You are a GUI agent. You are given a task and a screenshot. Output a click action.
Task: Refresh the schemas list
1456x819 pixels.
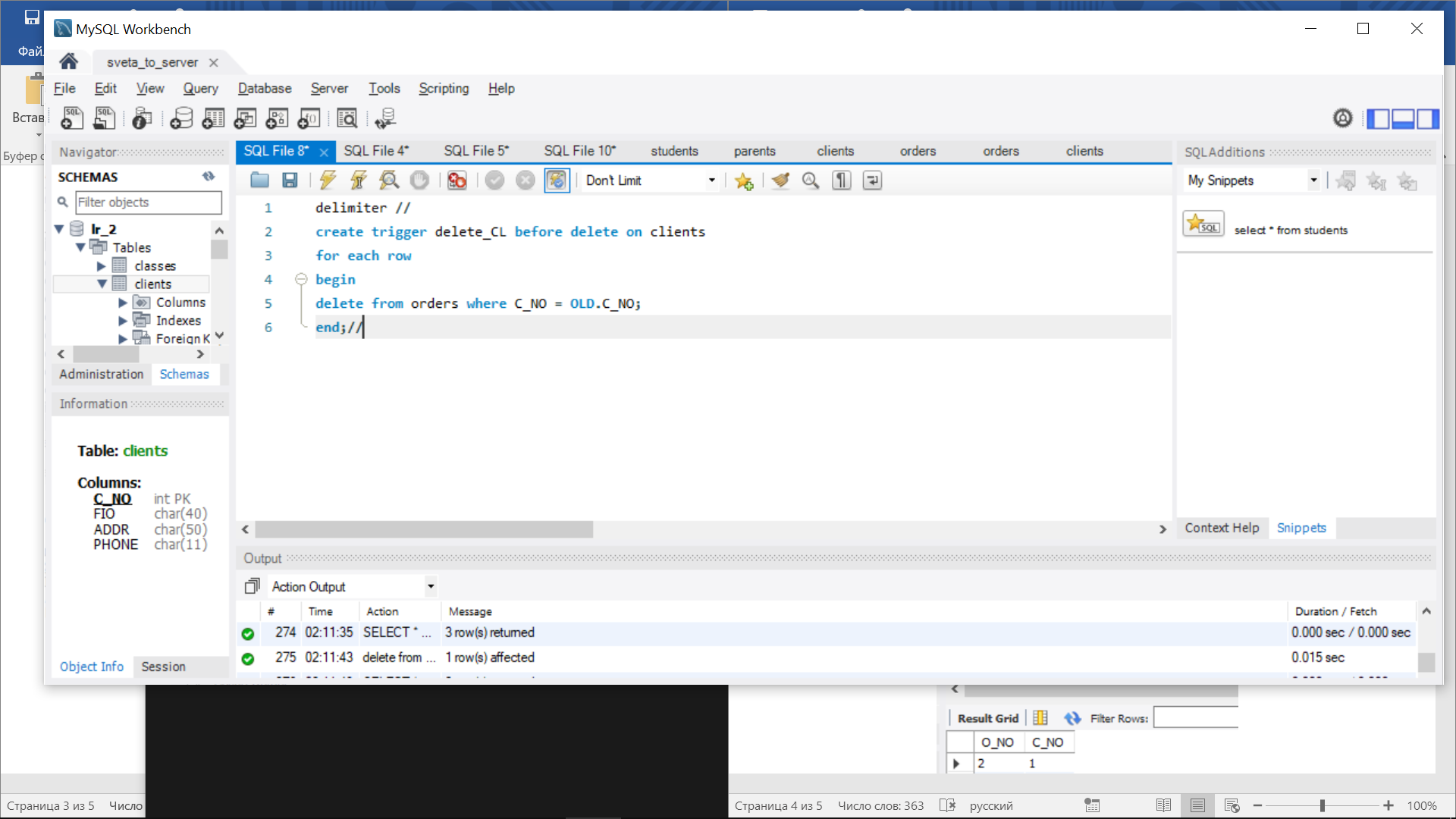(x=209, y=177)
